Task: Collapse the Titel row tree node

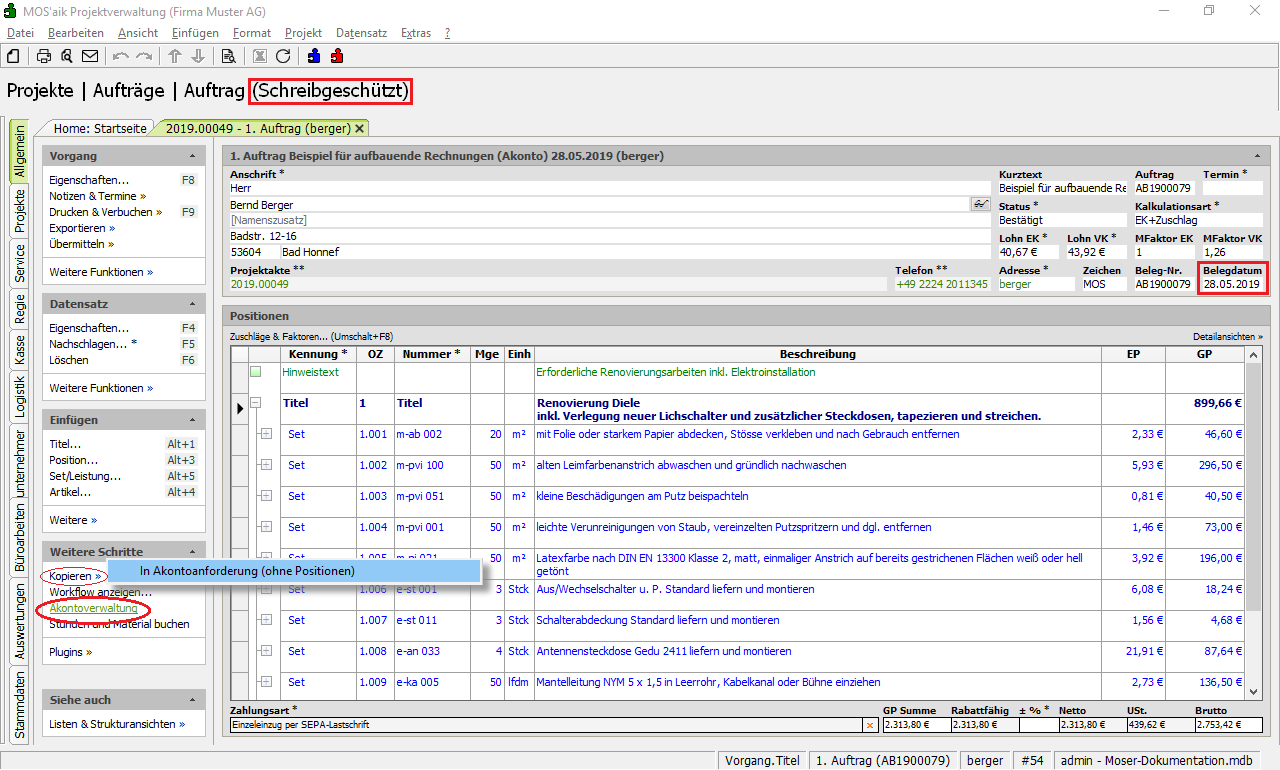Action: [255, 403]
